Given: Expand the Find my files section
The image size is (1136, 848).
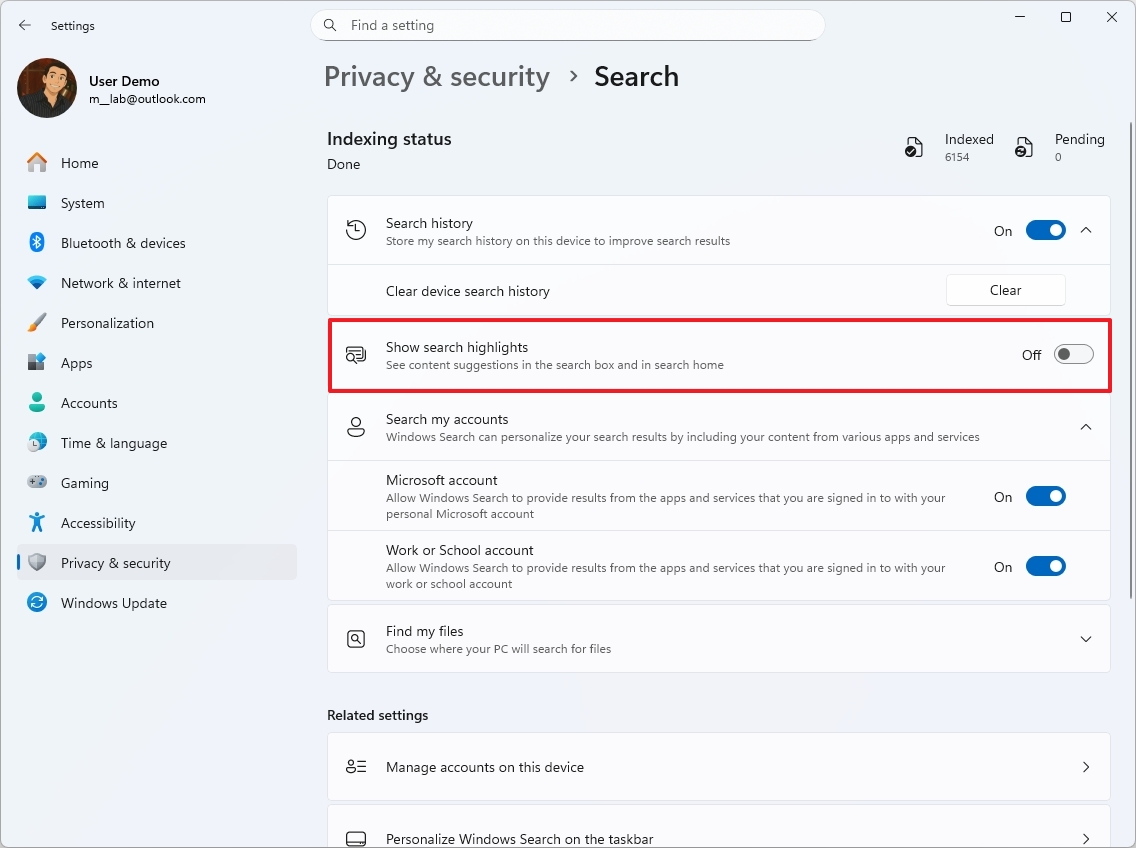Looking at the screenshot, I should [x=1086, y=639].
